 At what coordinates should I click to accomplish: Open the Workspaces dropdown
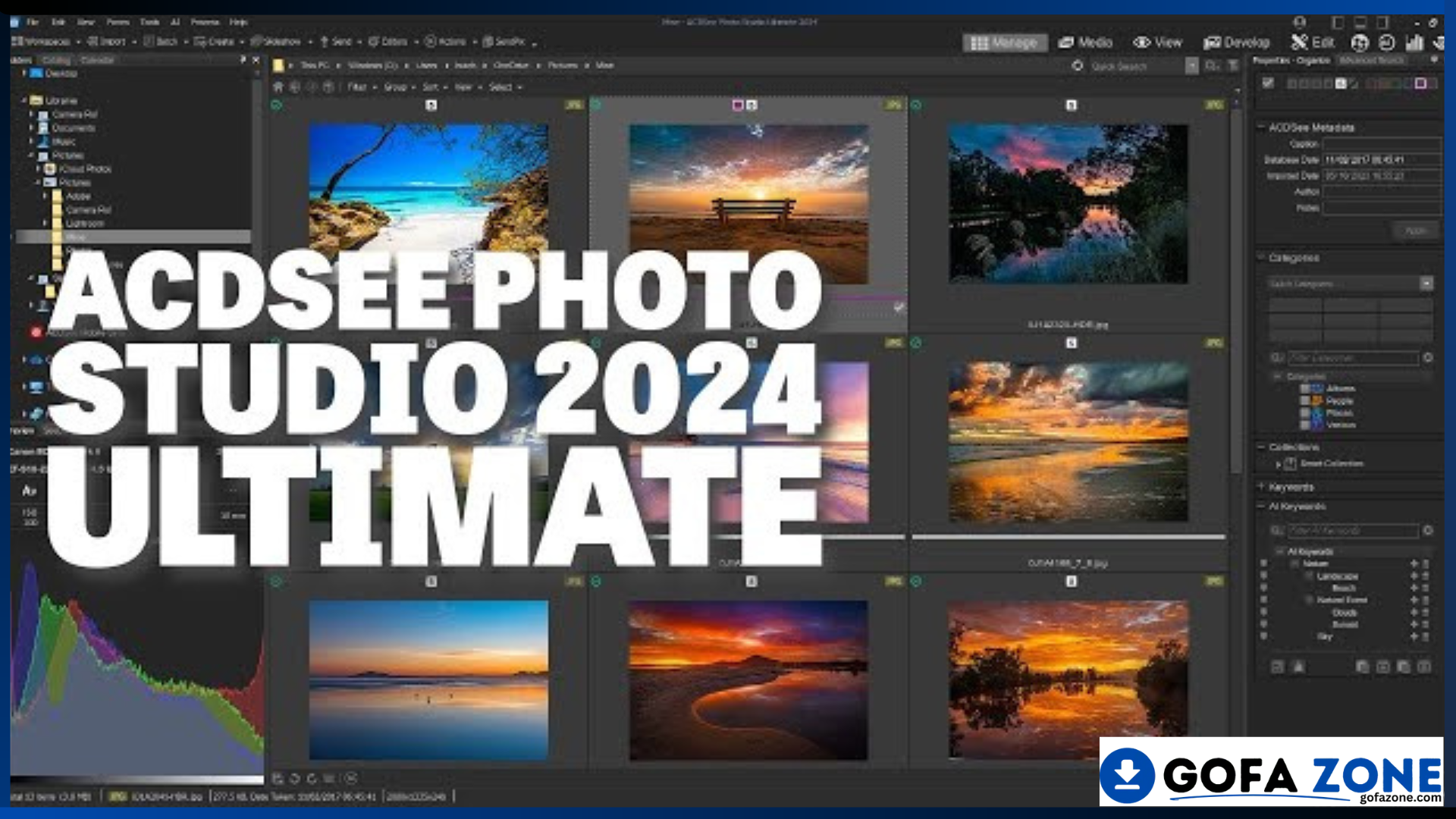(x=44, y=42)
